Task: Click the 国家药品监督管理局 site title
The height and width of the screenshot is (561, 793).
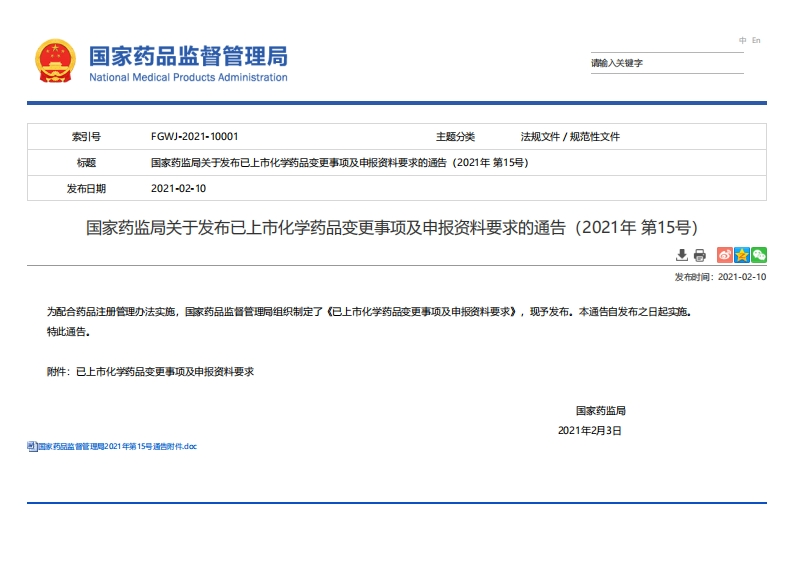Action: [188, 55]
